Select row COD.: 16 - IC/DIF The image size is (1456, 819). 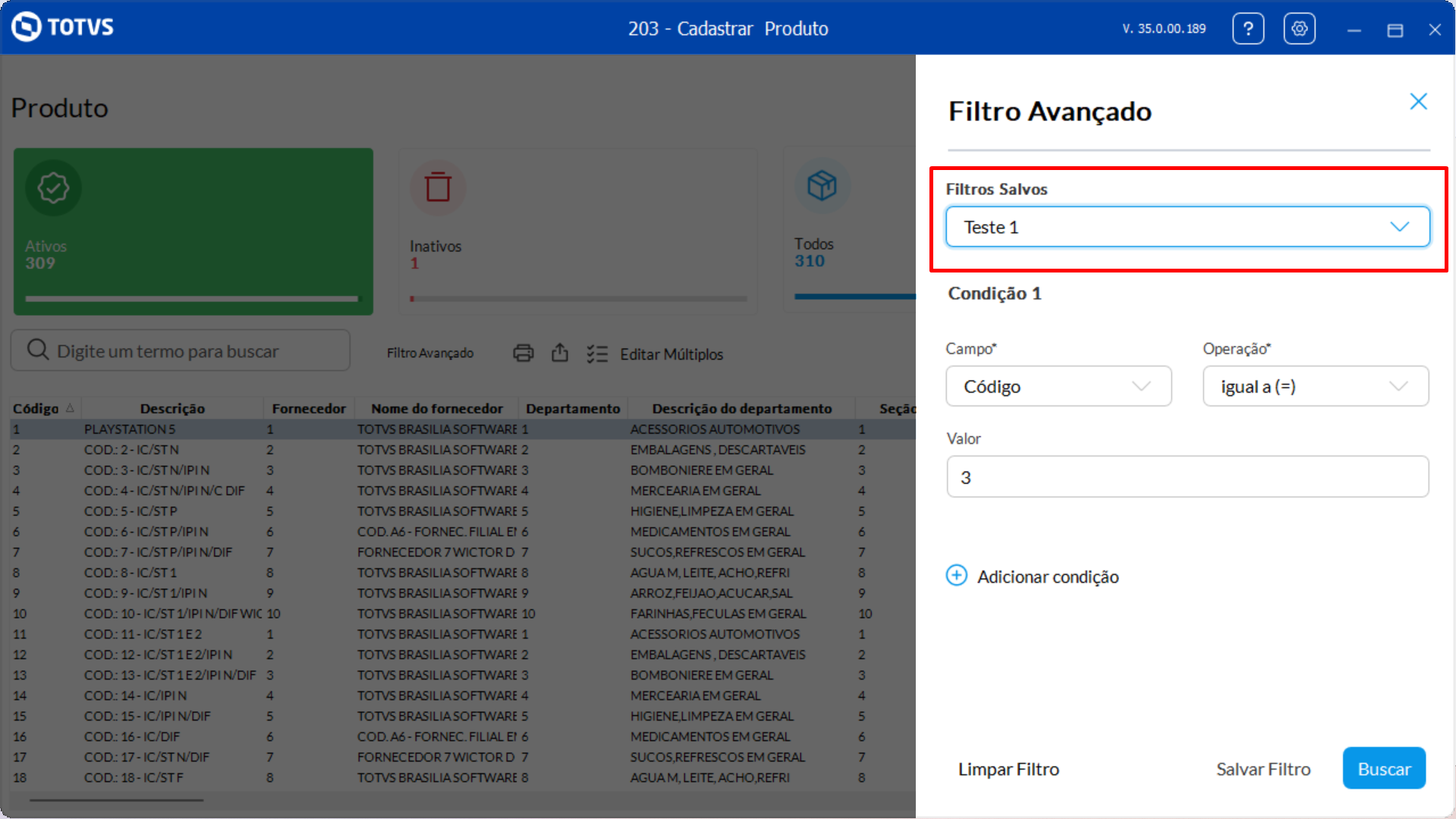[463, 736]
